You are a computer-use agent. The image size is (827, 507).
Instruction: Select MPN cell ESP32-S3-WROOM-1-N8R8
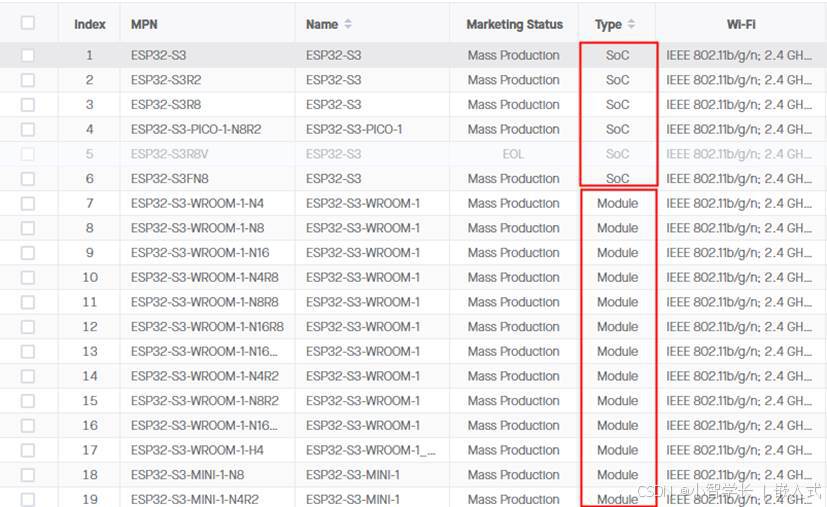[x=205, y=302]
